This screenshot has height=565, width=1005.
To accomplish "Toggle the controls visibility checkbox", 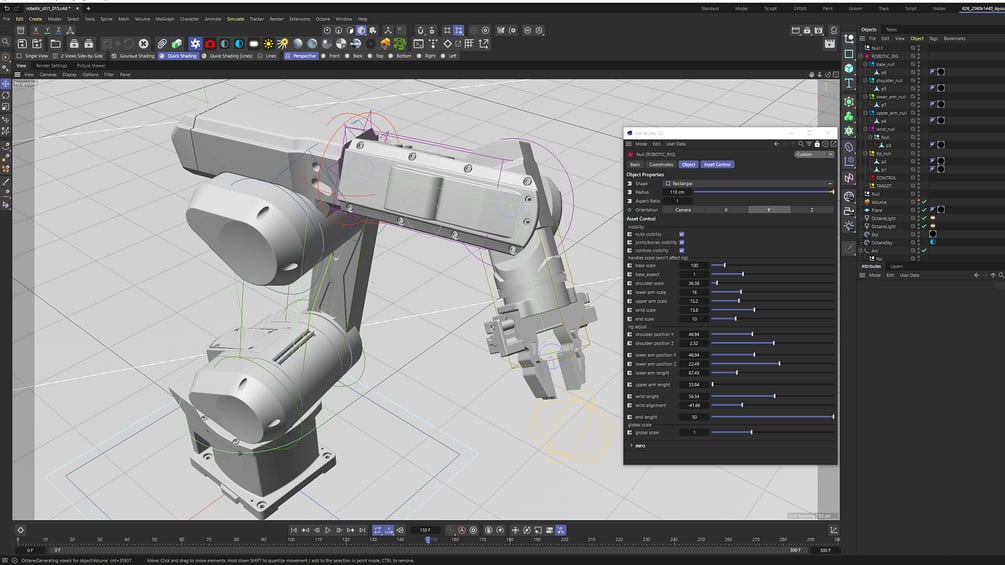I will pyautogui.click(x=682, y=250).
